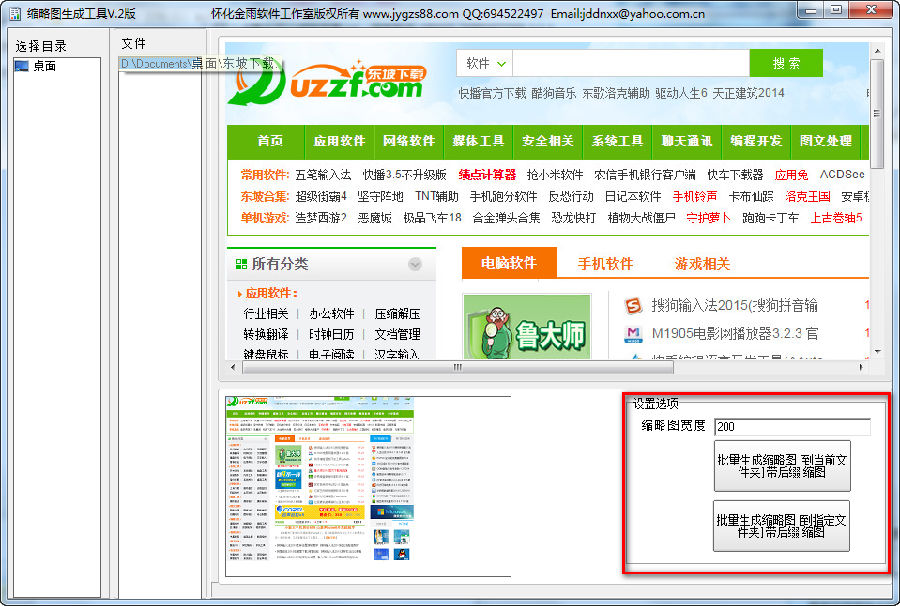The height and width of the screenshot is (606, 900).
Task: Click the horizontal scrollbar left arrow
Action: pos(232,367)
